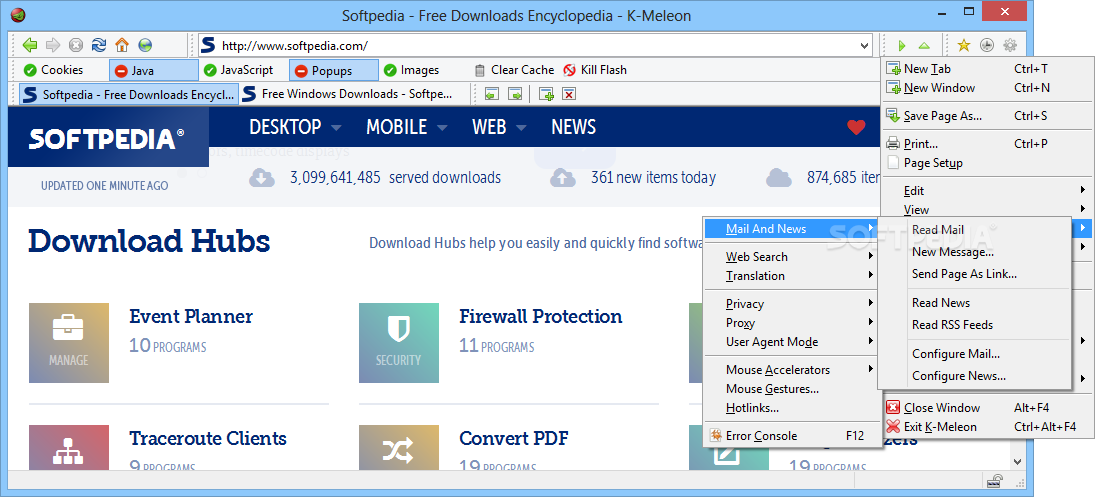Select Send Page As Link
Image resolution: width=1095 pixels, height=497 pixels.
[x=974, y=274]
